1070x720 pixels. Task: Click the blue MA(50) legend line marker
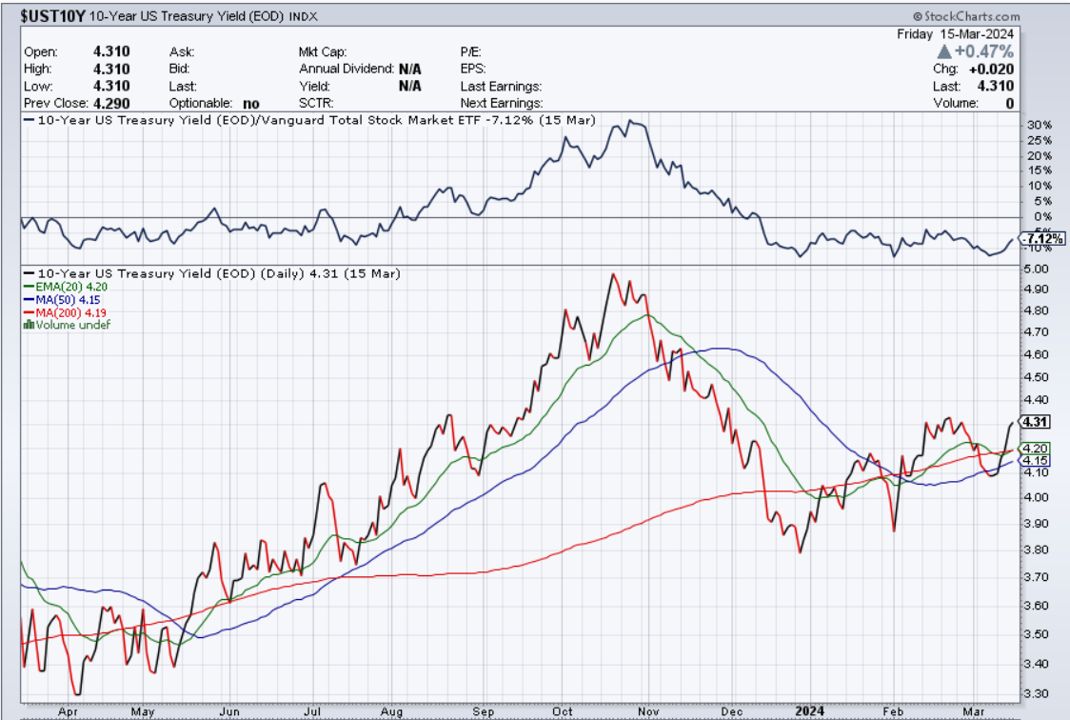30,299
